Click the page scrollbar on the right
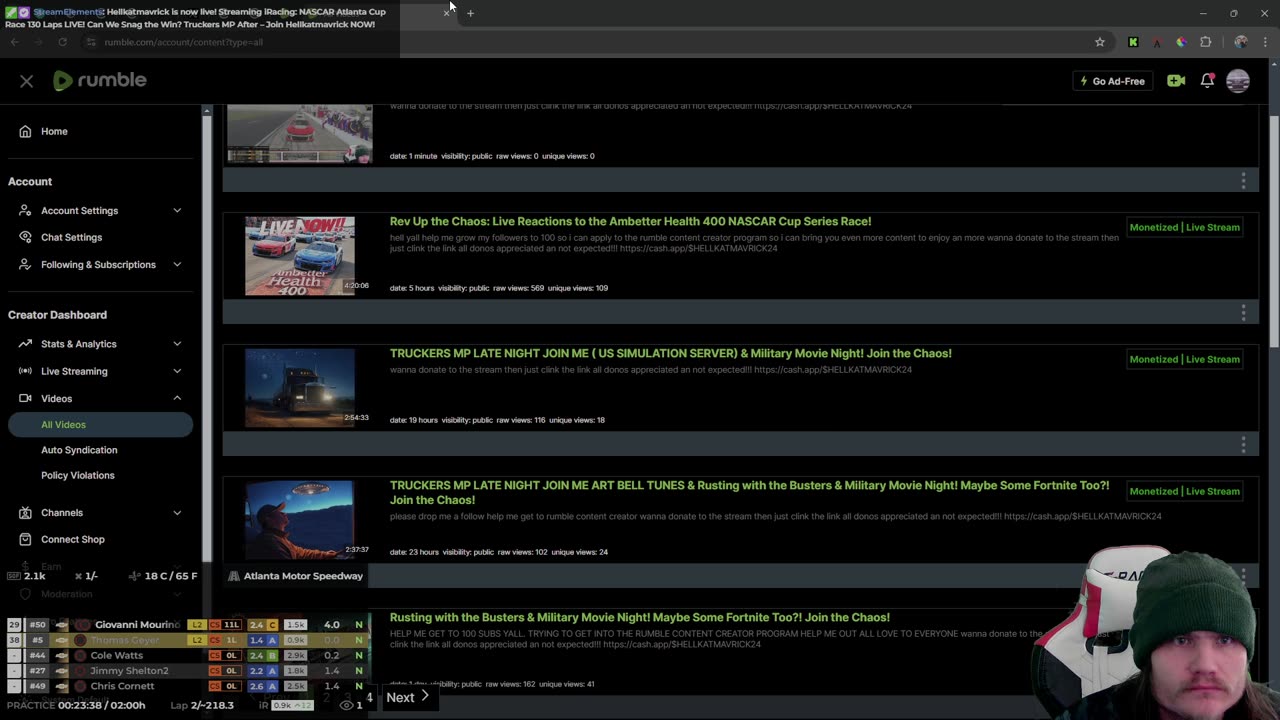The width and height of the screenshot is (1280, 720). click(1274, 230)
